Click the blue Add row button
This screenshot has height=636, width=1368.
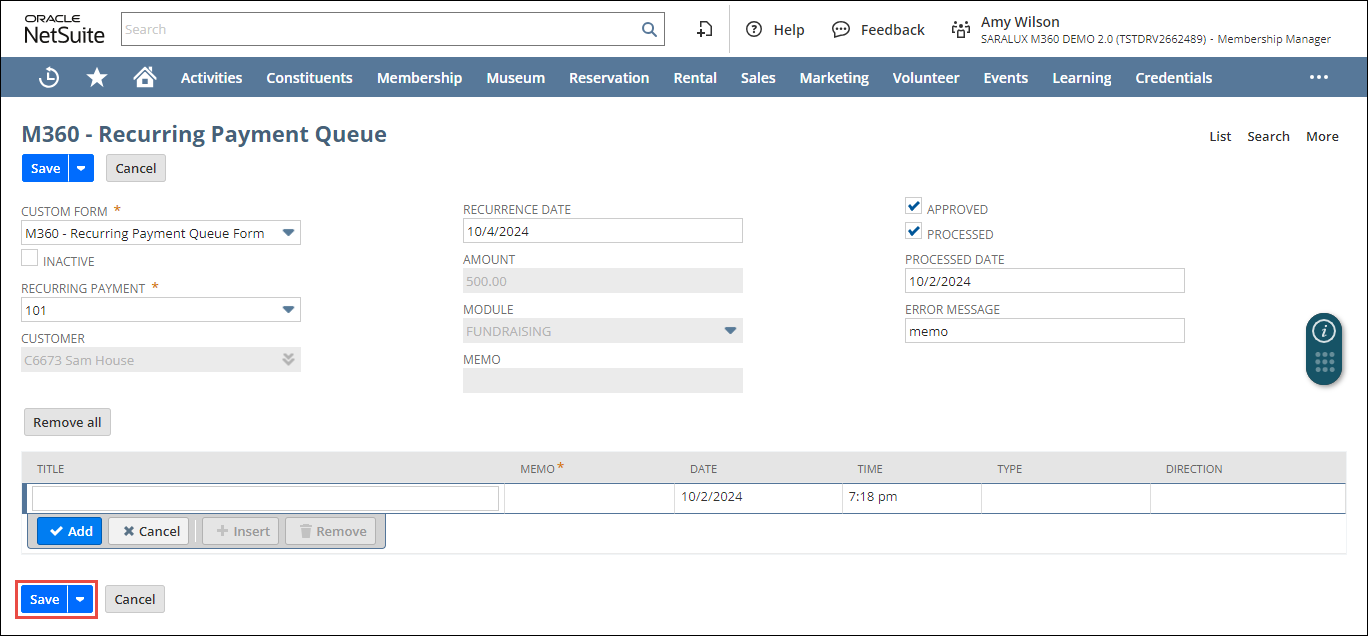click(70, 531)
